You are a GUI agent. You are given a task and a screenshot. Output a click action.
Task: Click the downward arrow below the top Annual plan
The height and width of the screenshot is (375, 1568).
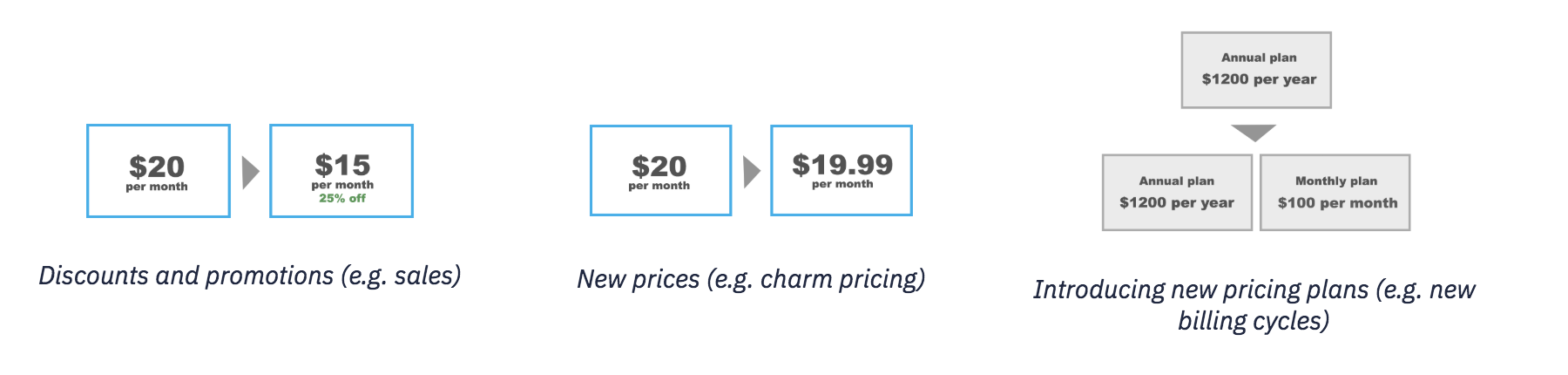[x=1254, y=132]
